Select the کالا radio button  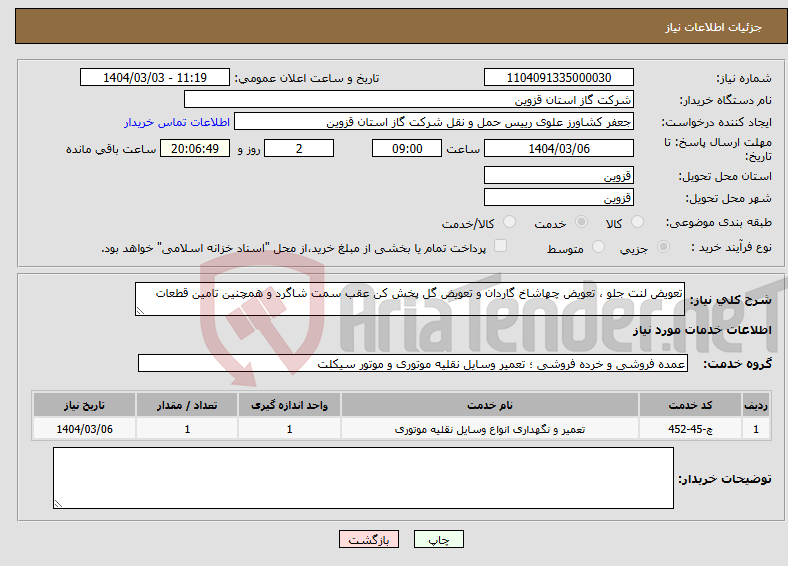click(637, 222)
